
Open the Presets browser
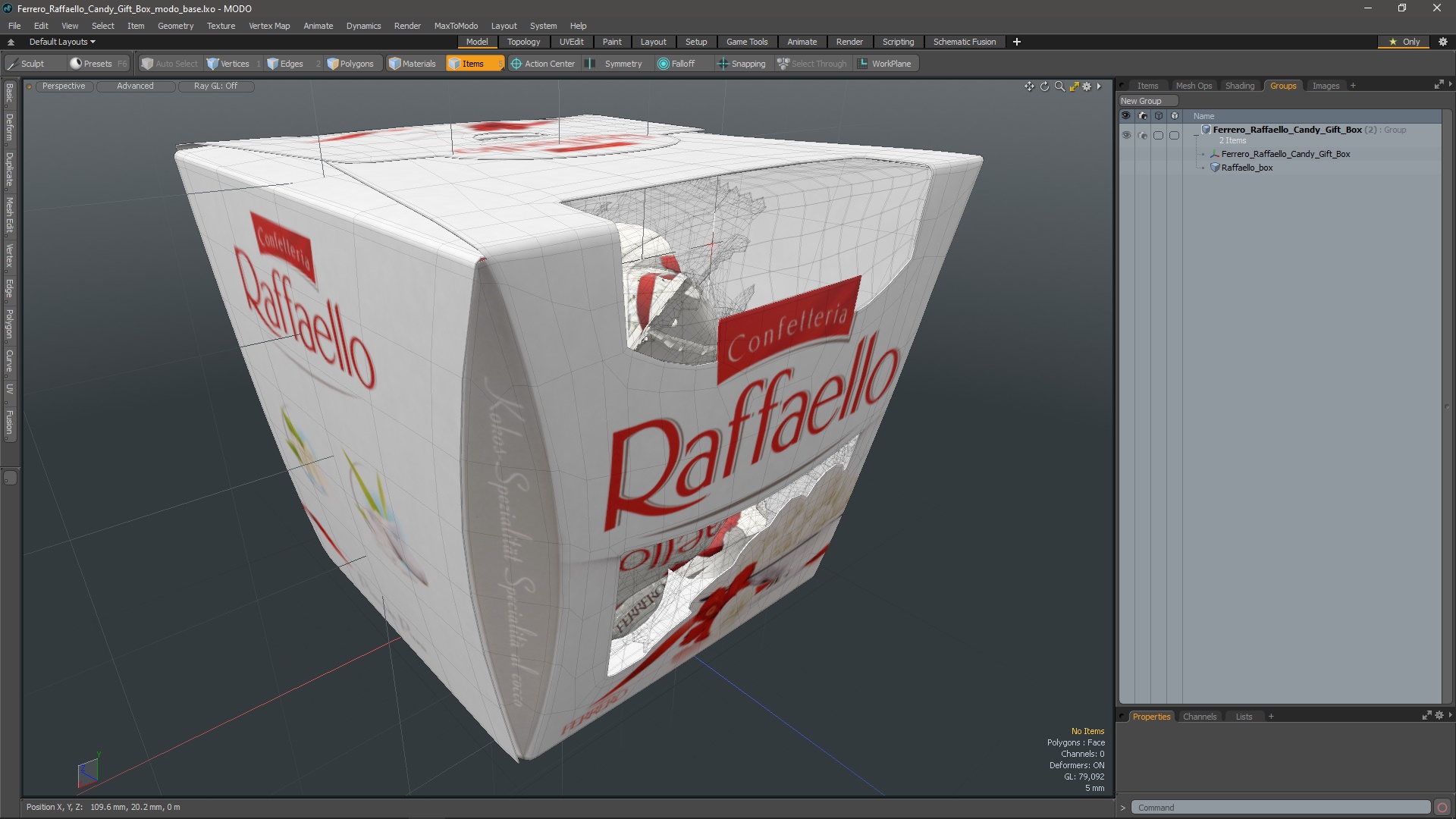coord(97,64)
